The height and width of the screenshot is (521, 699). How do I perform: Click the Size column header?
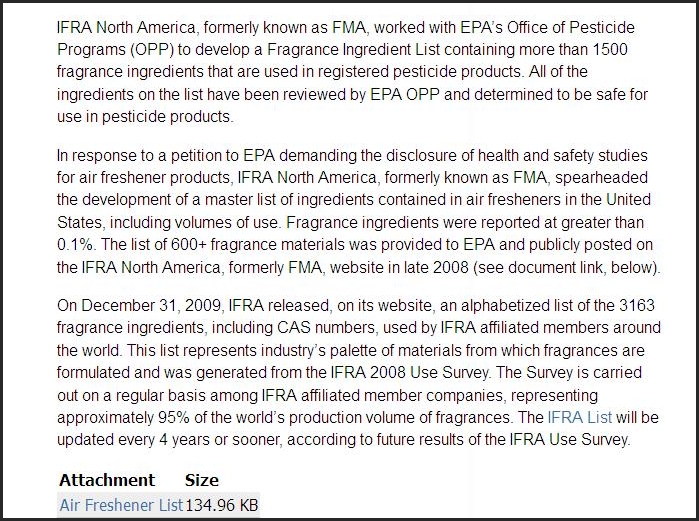point(201,480)
